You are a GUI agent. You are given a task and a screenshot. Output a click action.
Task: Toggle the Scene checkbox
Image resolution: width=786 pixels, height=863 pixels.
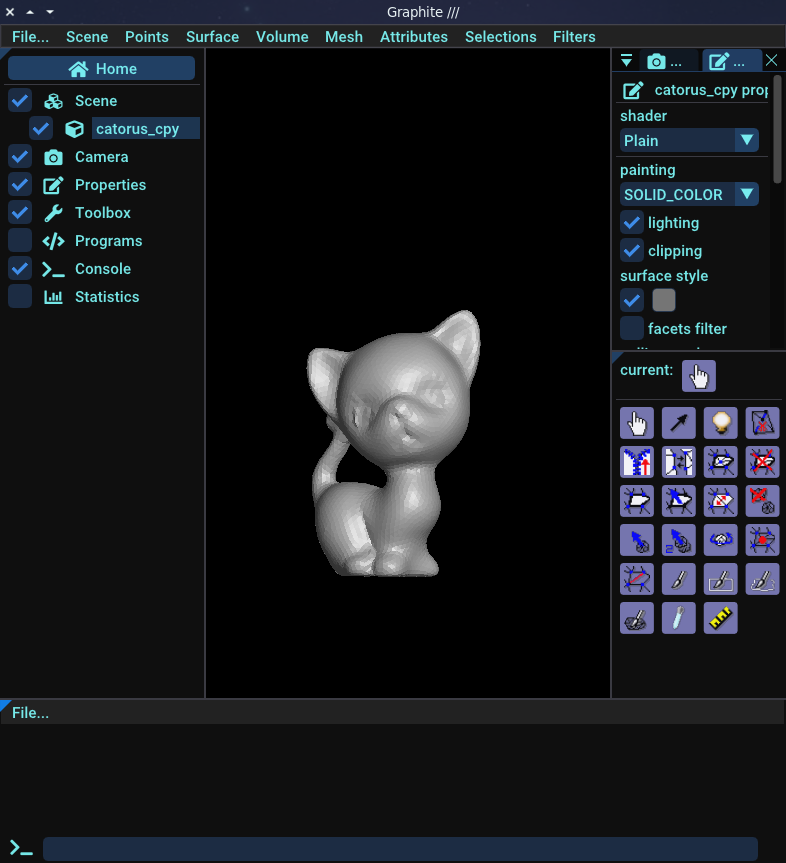(x=20, y=101)
